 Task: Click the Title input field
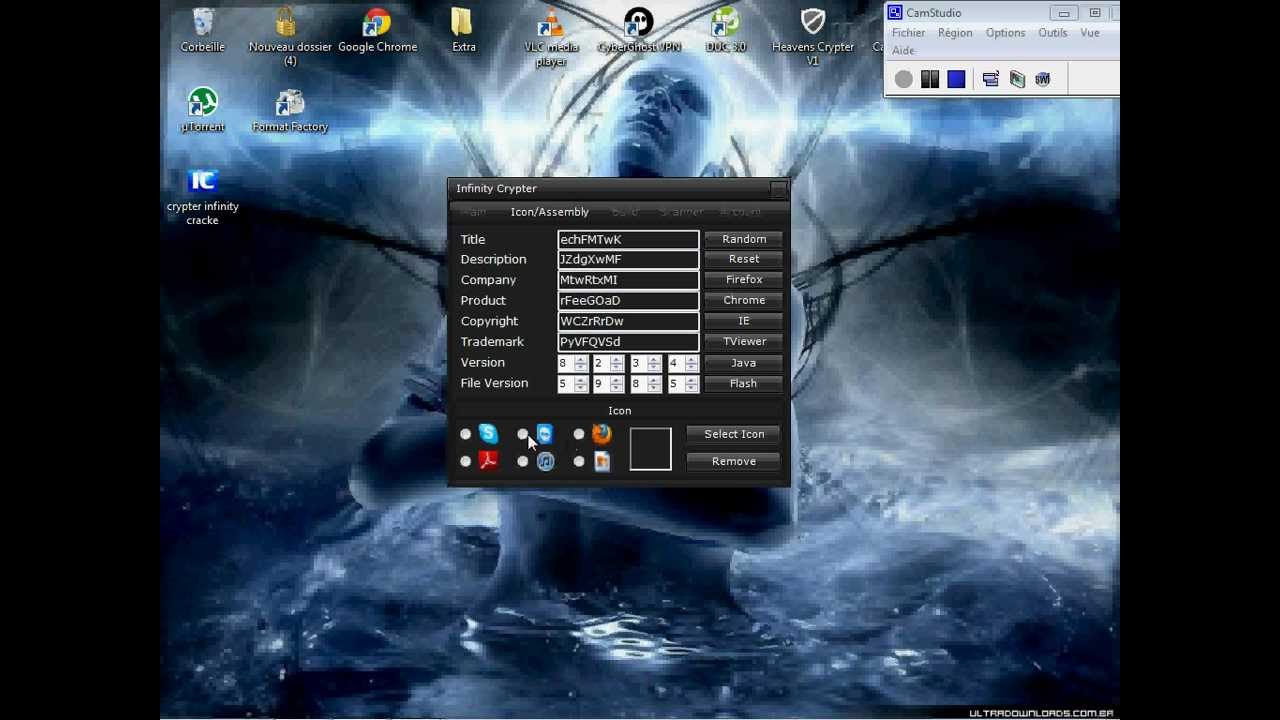[628, 239]
